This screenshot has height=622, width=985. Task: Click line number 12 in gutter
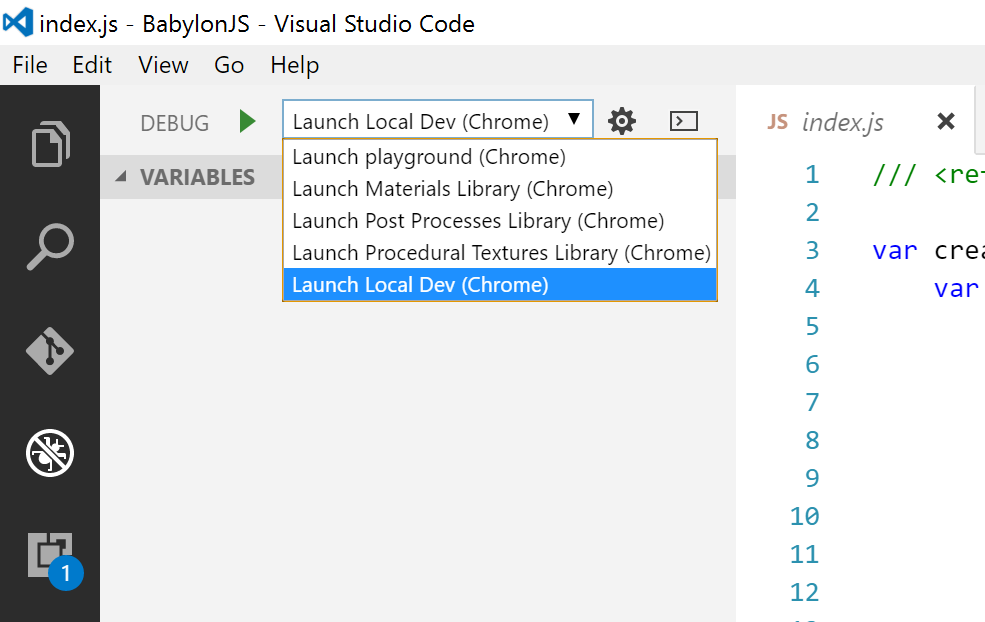(805, 592)
